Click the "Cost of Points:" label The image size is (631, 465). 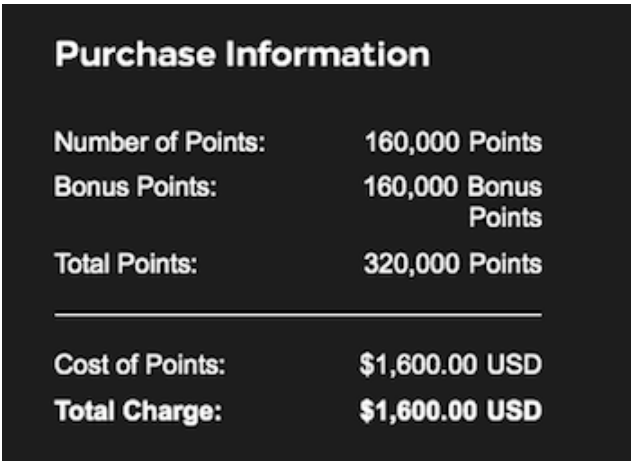point(140,365)
